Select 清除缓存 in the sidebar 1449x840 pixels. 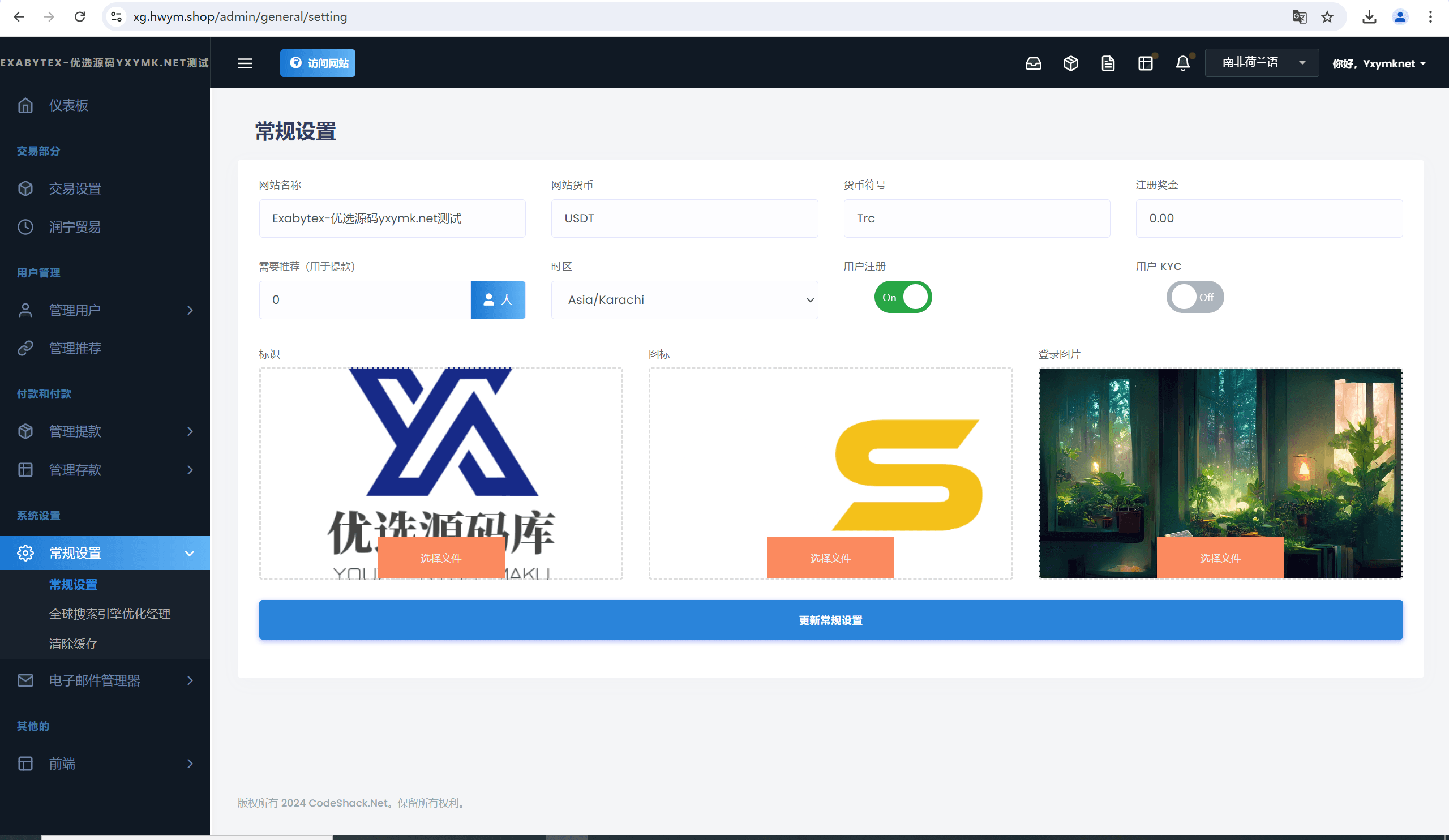74,644
